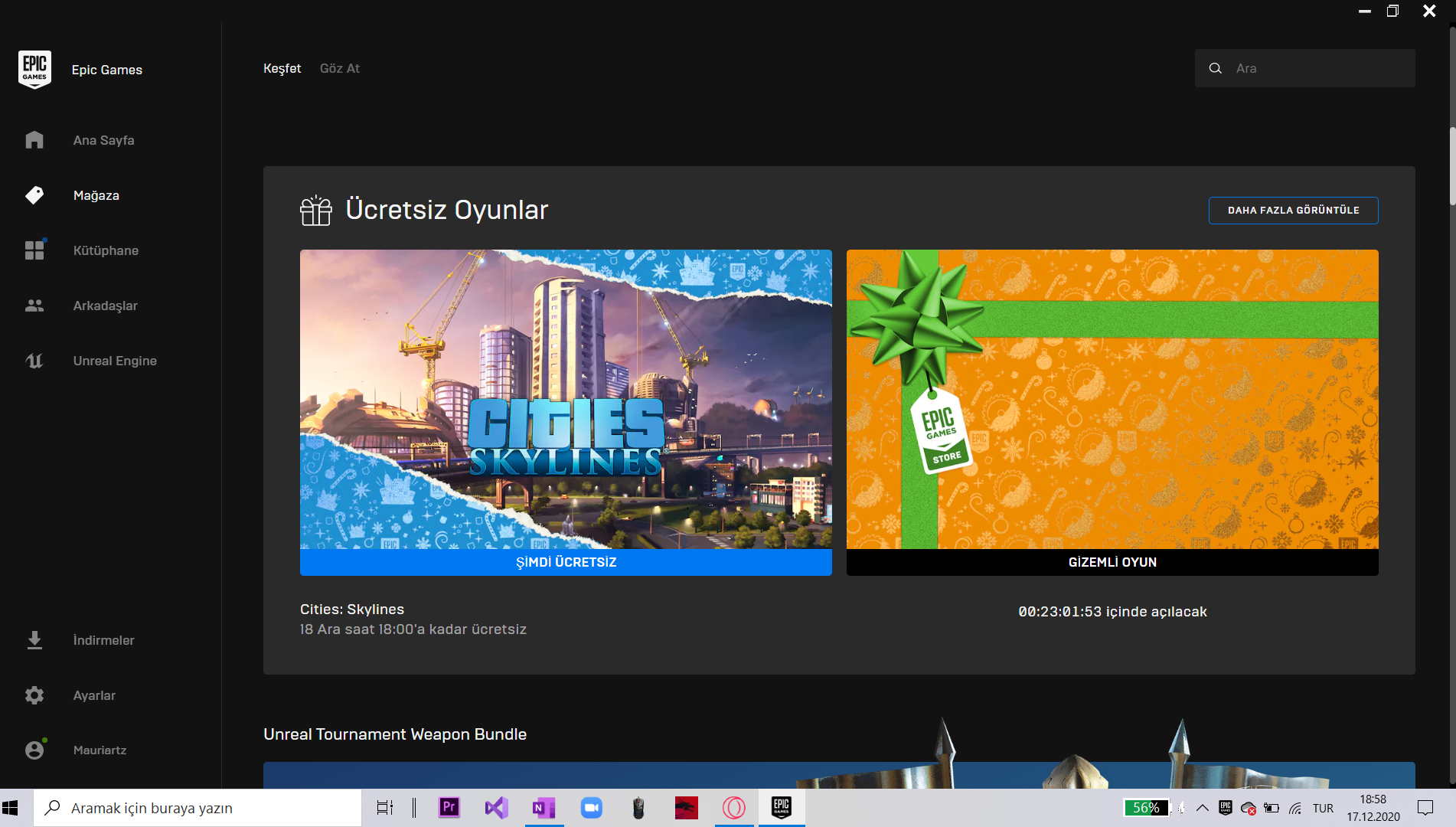Open the Wi-Fi network tray icon

(x=1295, y=808)
